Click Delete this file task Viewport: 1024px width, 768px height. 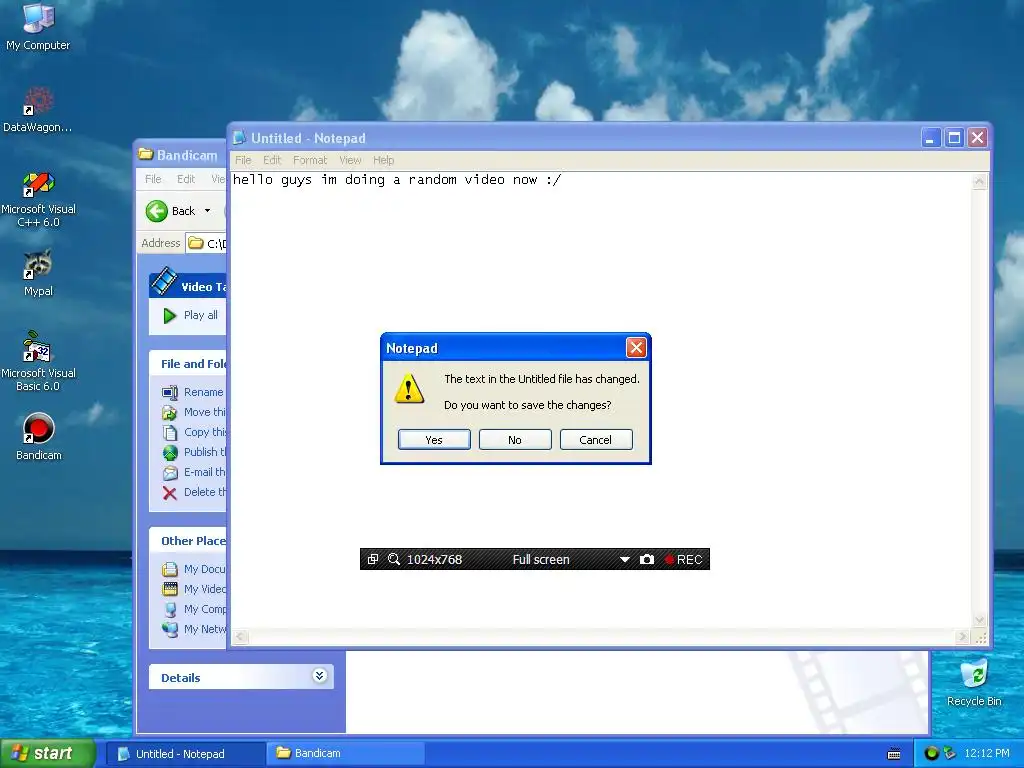point(194,492)
